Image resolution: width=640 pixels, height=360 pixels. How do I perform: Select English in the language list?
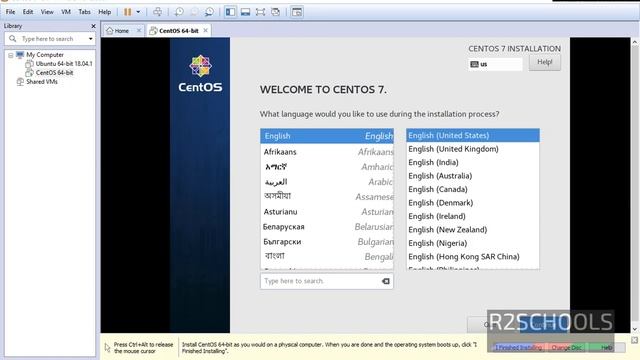327,136
